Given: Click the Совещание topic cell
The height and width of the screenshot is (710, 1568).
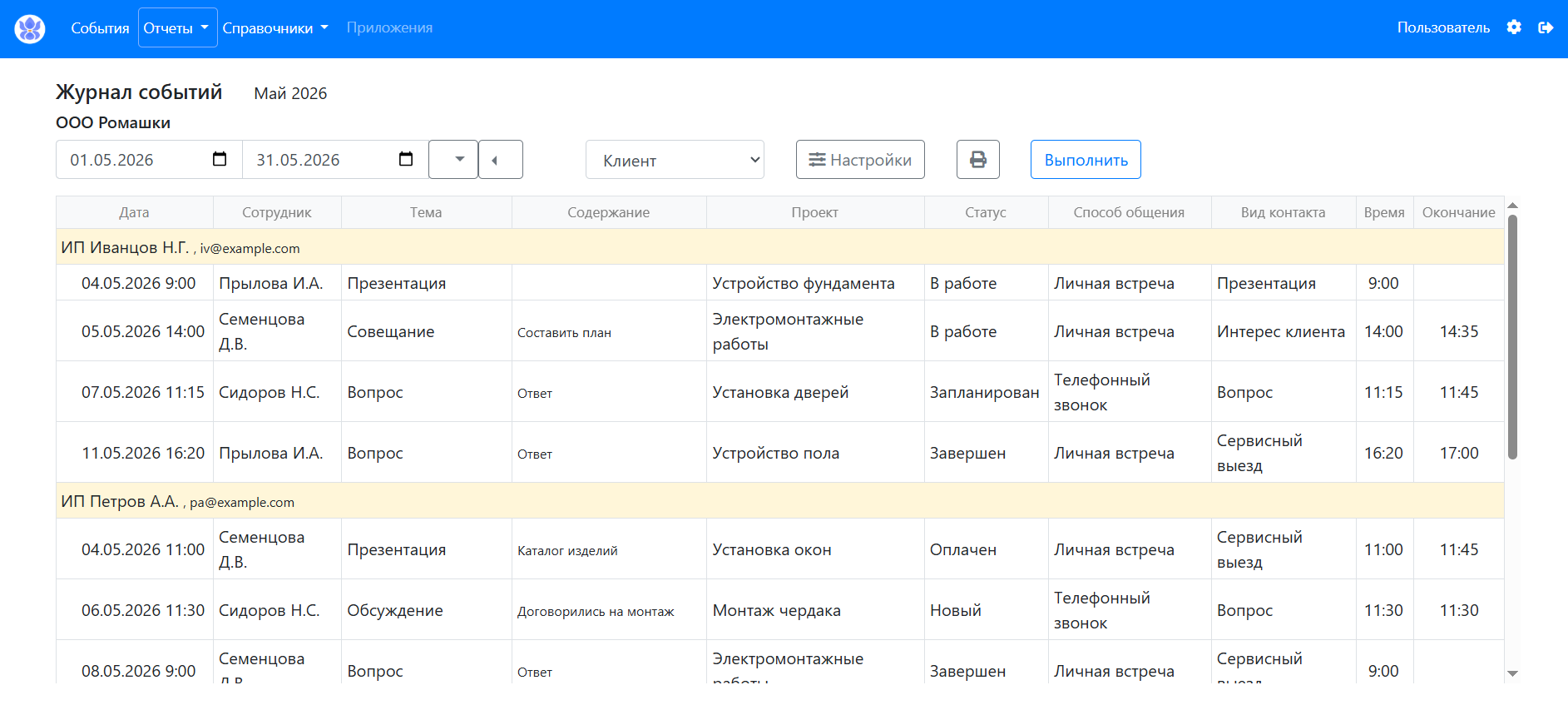Looking at the screenshot, I should click(x=426, y=331).
